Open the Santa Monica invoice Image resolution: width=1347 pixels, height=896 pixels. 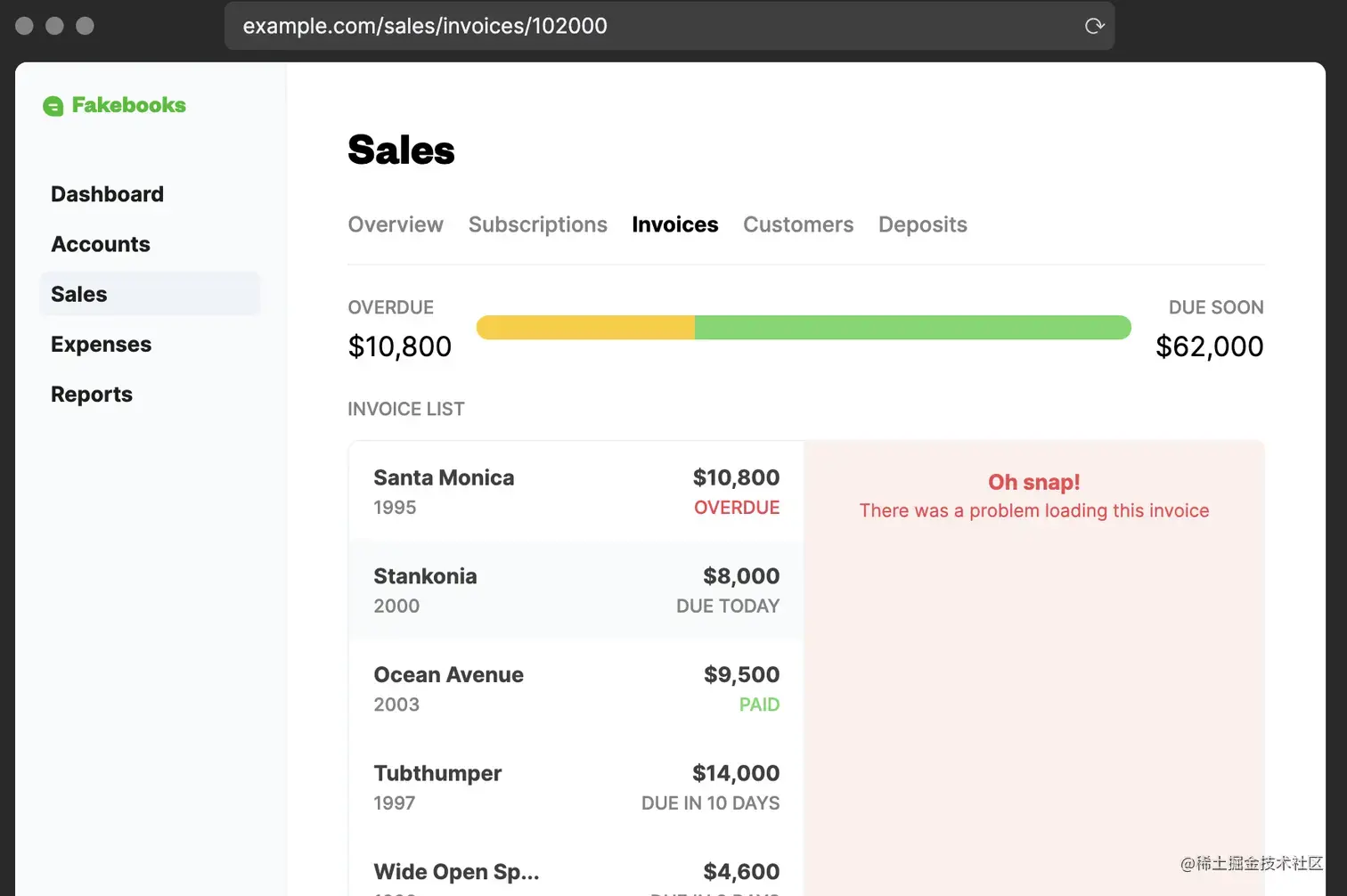[576, 491]
